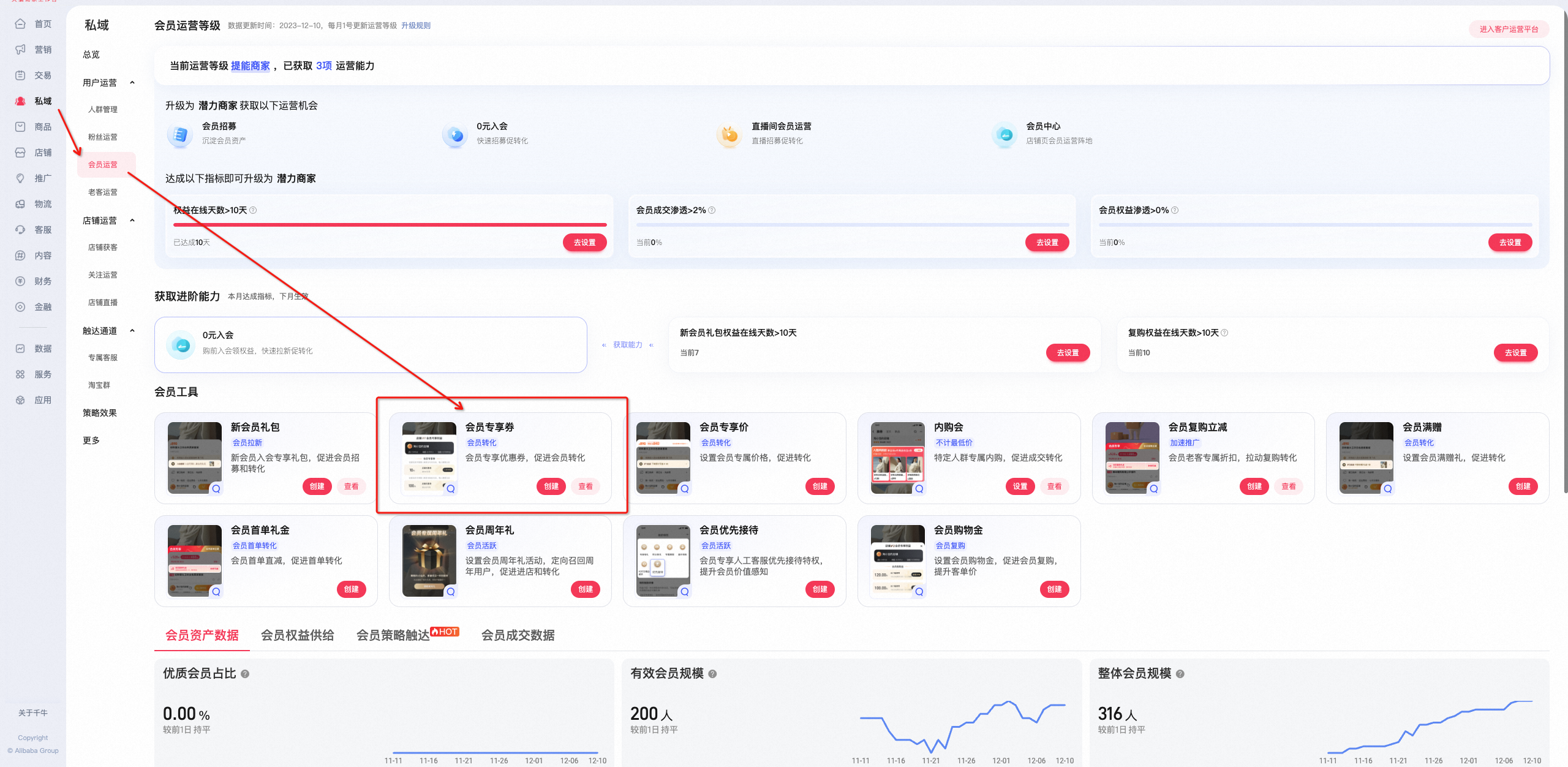This screenshot has width=1568, height=767.
Task: Collapse the 店铺运营 menu section
Action: click(132, 221)
